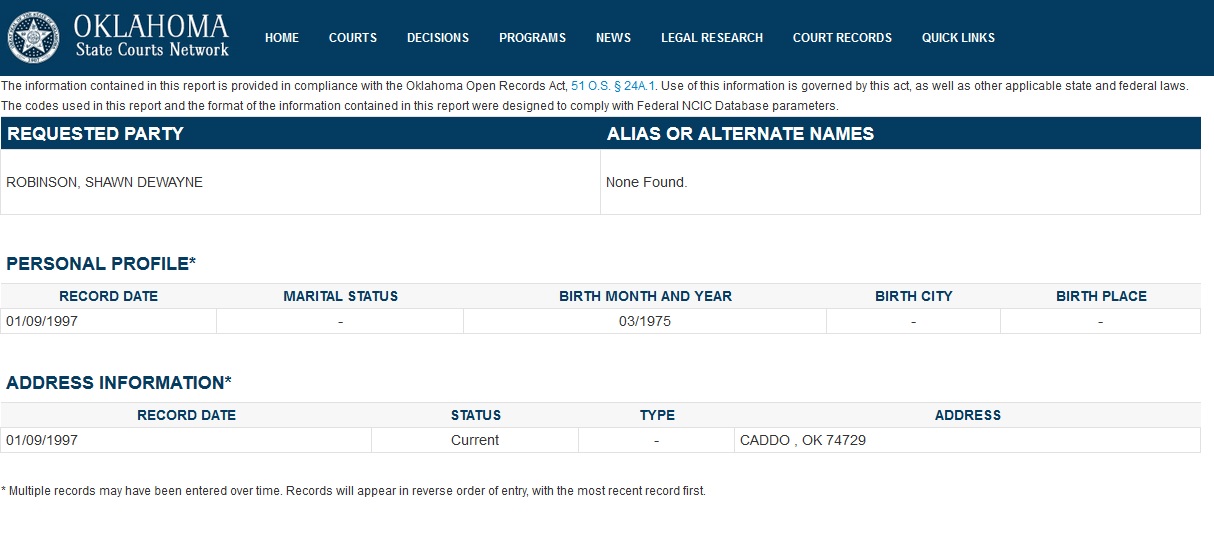Open the LEGAL RESEARCH menu

point(712,38)
